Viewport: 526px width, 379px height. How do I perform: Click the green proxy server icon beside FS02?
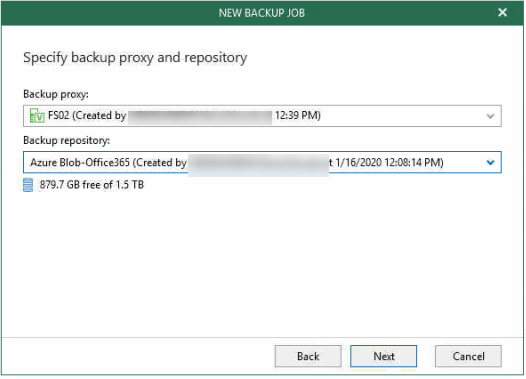coord(37,116)
